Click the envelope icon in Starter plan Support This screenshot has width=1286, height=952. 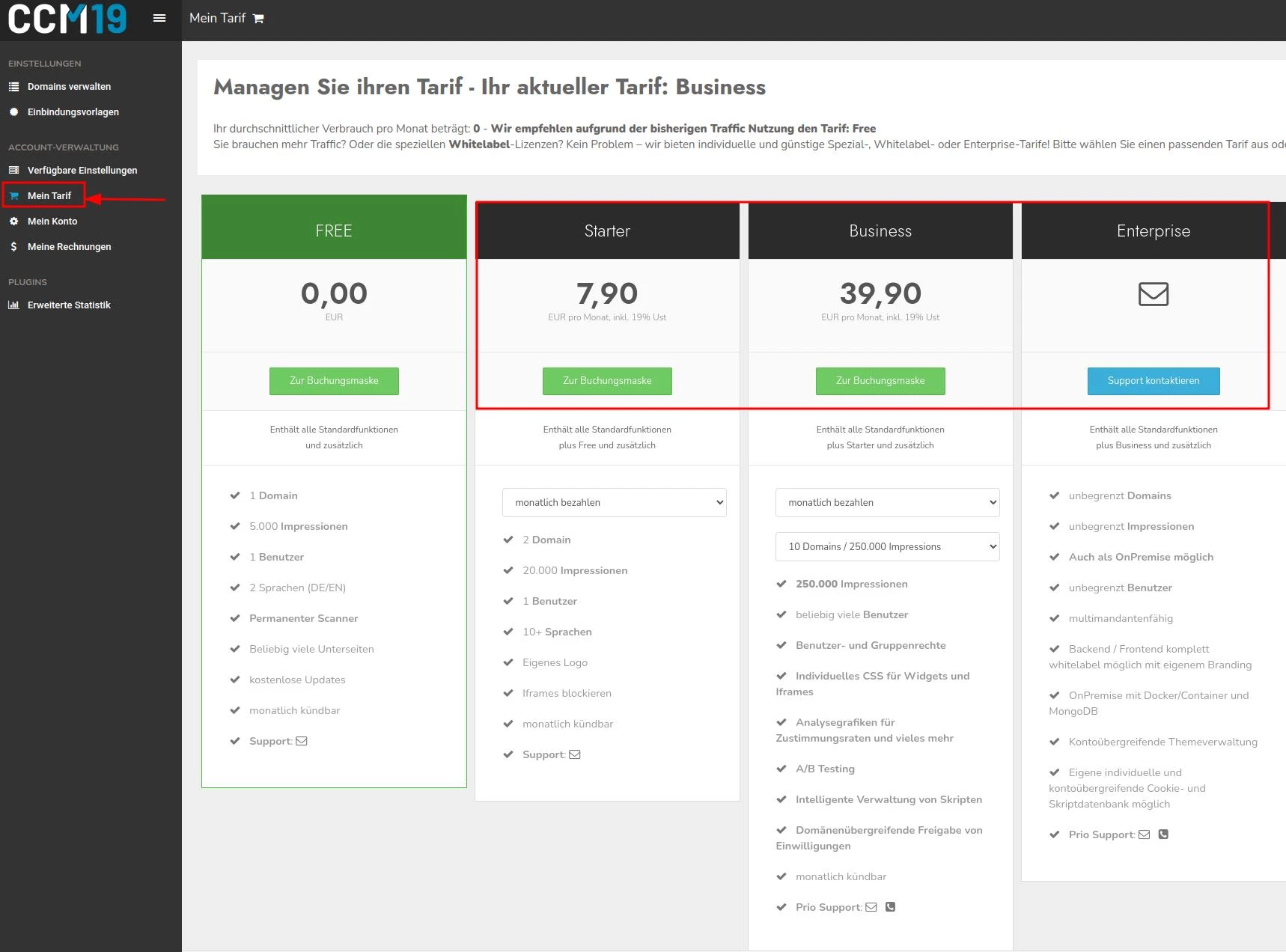click(x=575, y=754)
